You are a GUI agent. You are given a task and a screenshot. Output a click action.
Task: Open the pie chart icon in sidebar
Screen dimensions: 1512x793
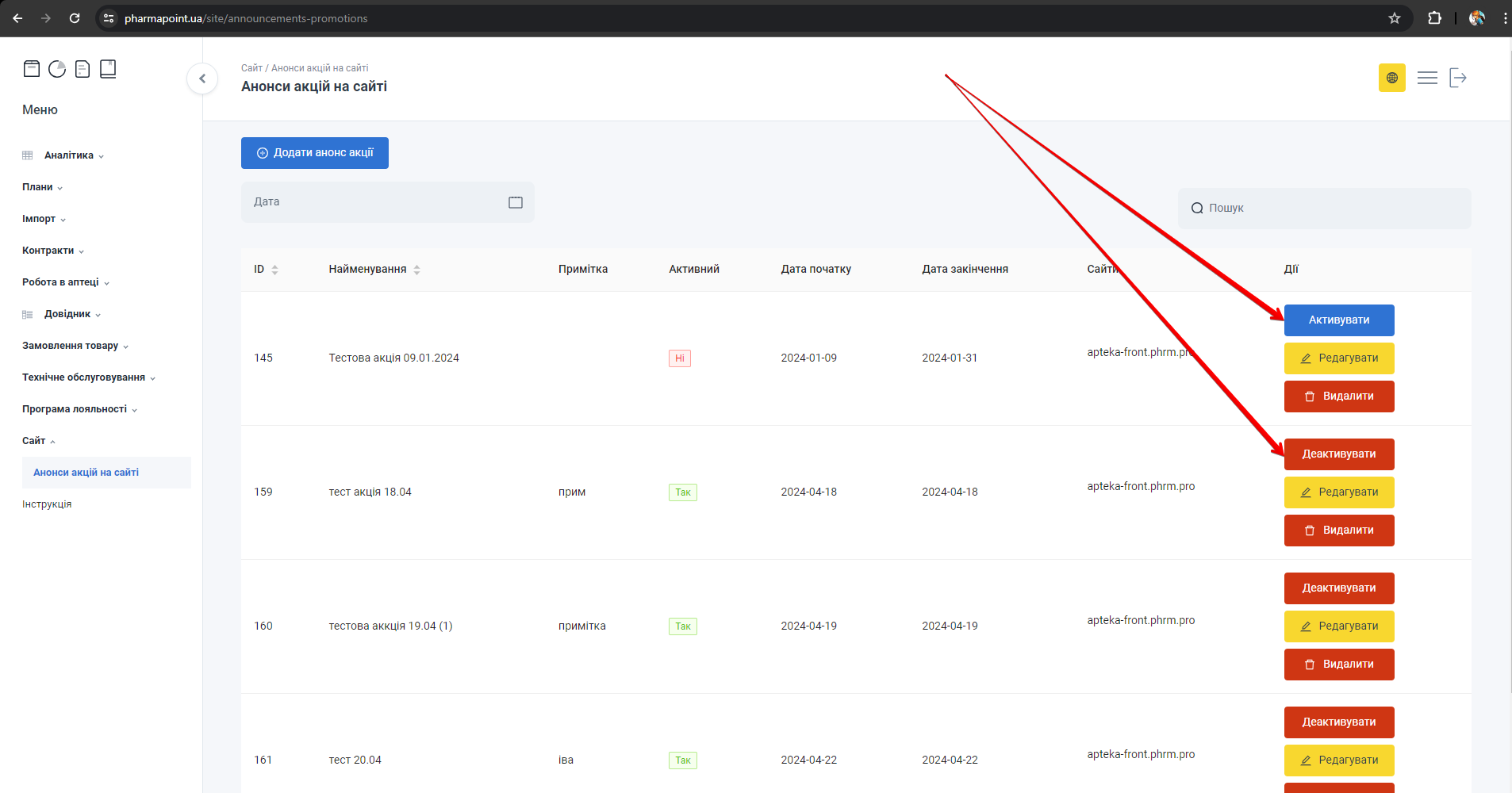pyautogui.click(x=57, y=69)
